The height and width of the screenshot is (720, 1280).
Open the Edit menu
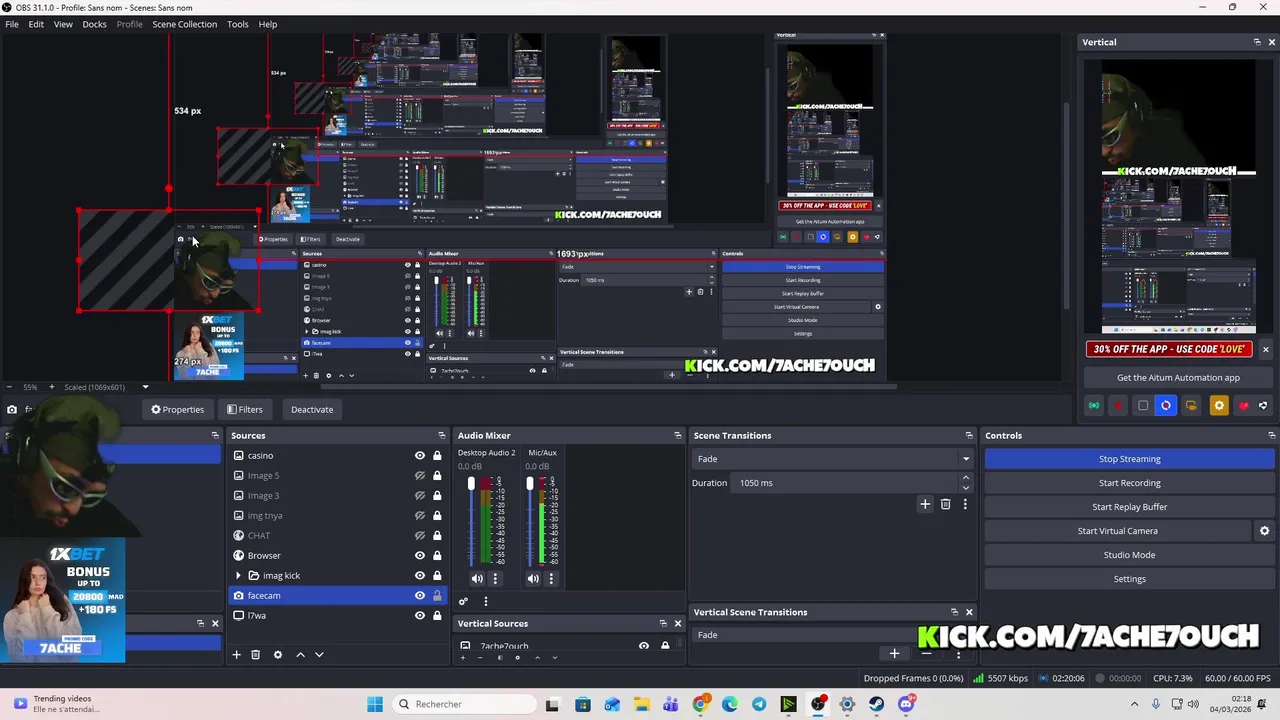[36, 24]
